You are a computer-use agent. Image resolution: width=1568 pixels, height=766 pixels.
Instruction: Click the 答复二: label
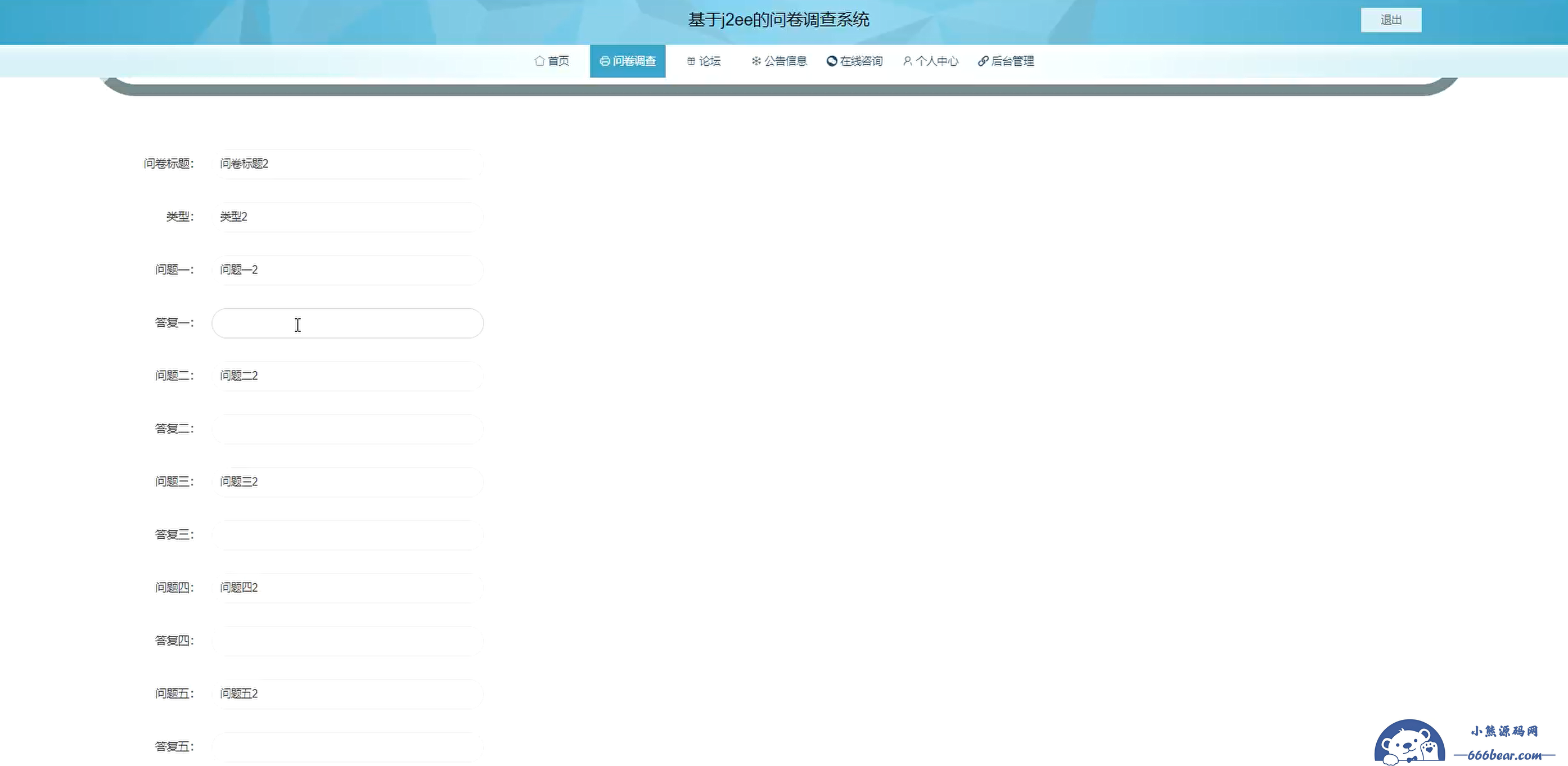coord(174,428)
